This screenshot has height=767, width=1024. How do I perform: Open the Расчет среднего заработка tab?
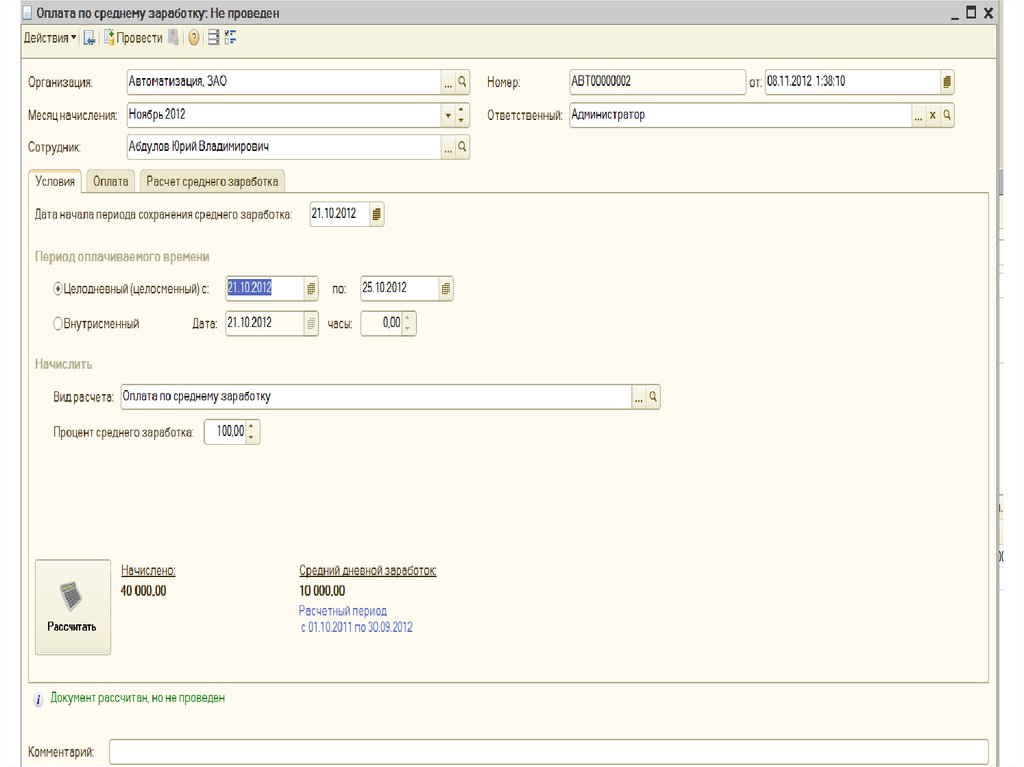(x=212, y=181)
